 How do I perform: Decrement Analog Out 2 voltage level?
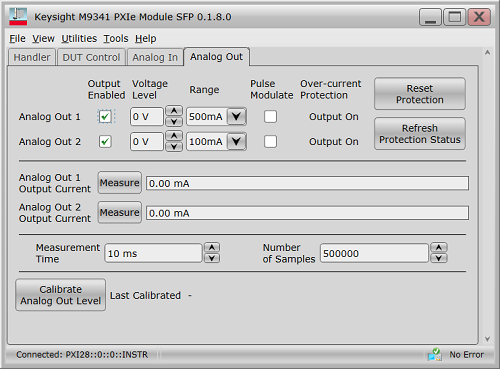[x=174, y=146]
